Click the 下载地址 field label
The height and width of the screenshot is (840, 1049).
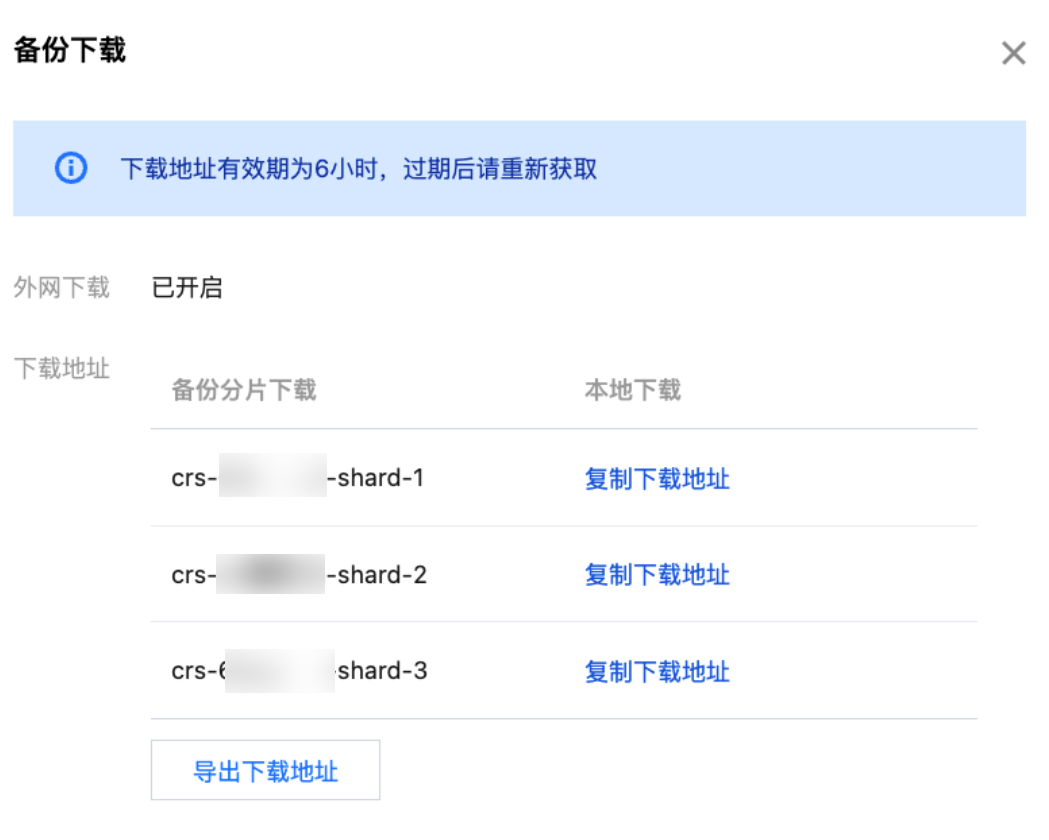(x=61, y=369)
